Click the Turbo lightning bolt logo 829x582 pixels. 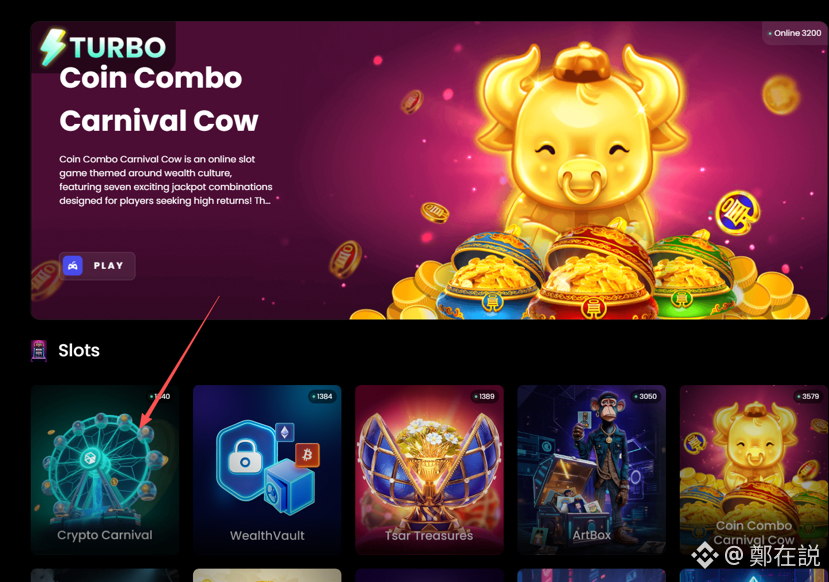[53, 47]
